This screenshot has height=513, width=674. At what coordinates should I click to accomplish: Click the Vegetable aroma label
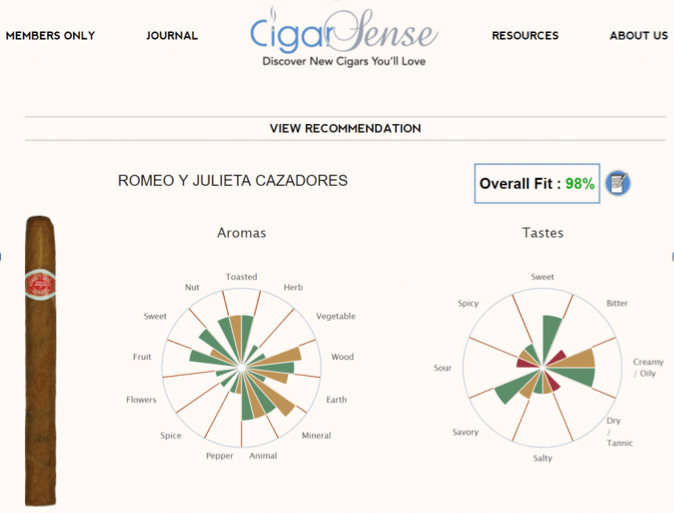coord(336,316)
